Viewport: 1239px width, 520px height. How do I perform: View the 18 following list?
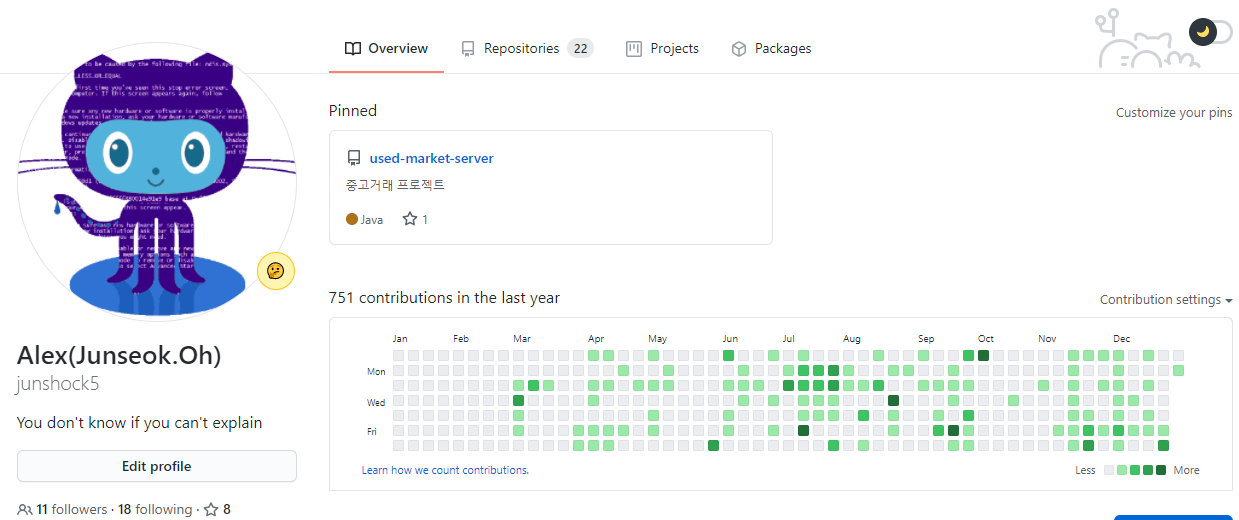coord(155,509)
